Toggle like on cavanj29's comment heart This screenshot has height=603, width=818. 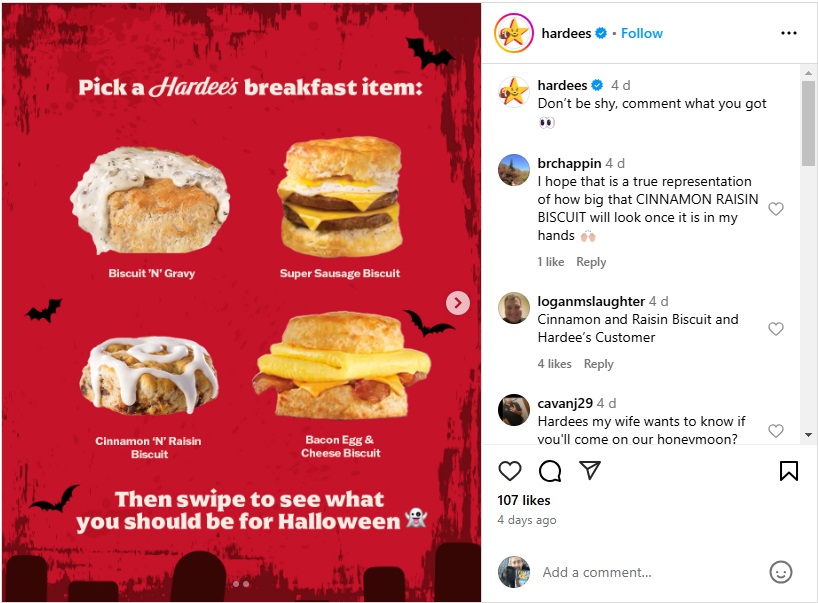click(776, 431)
